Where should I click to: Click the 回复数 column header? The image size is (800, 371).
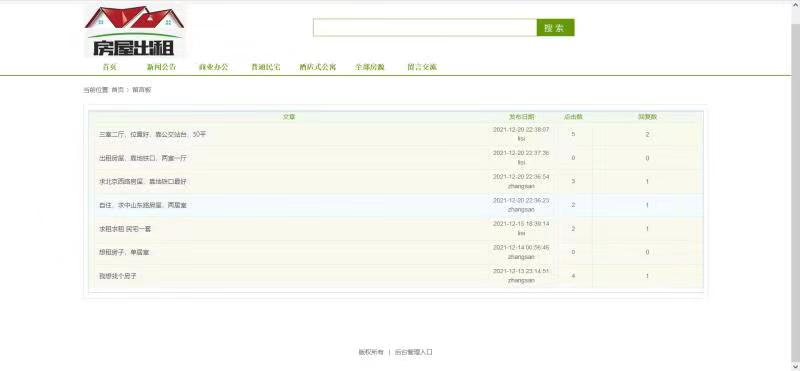pyautogui.click(x=647, y=117)
